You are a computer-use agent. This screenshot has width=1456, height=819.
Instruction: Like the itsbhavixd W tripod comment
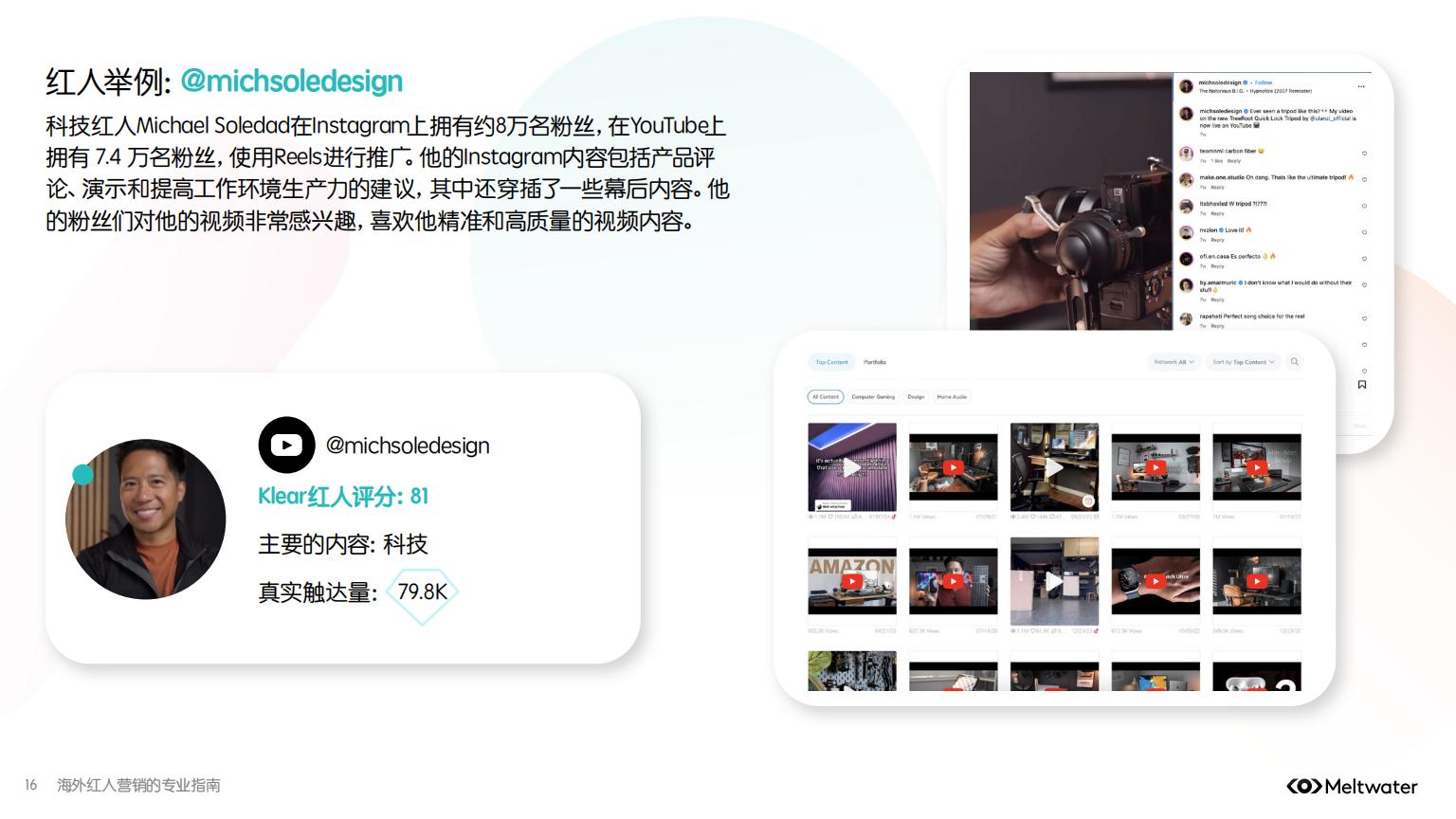[1364, 206]
